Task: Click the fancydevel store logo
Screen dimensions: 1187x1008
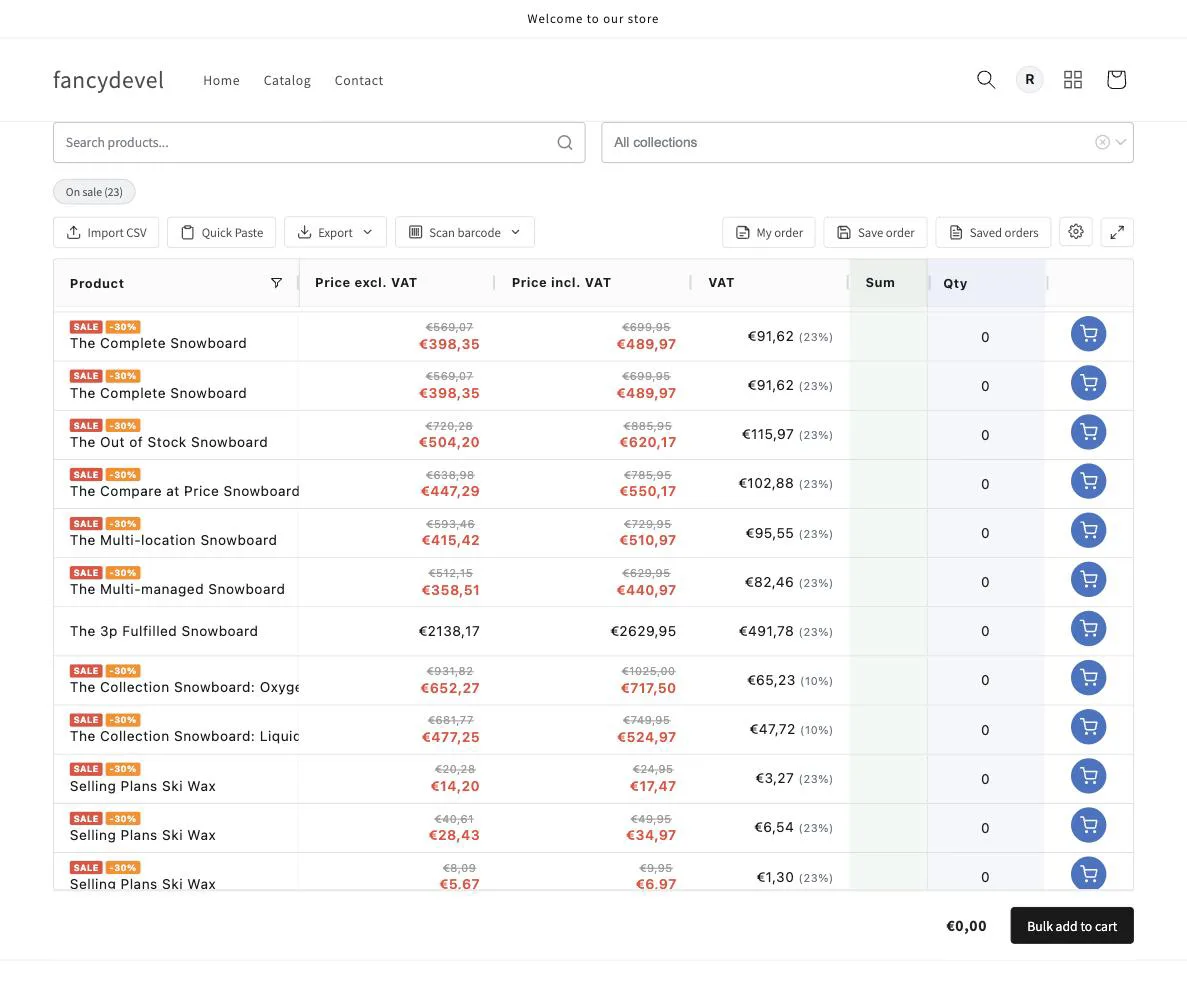Action: (108, 79)
